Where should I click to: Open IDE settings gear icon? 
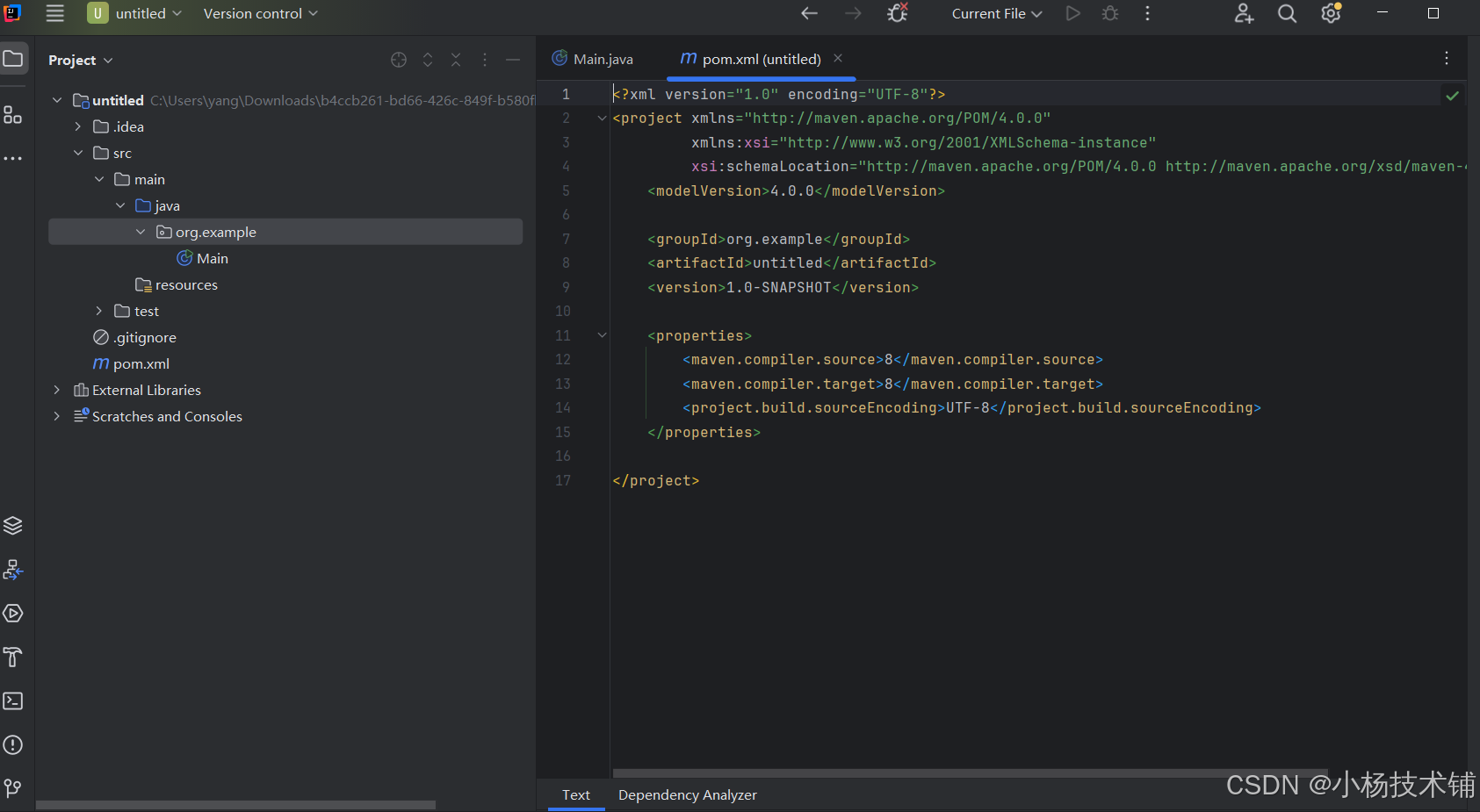coord(1331,13)
